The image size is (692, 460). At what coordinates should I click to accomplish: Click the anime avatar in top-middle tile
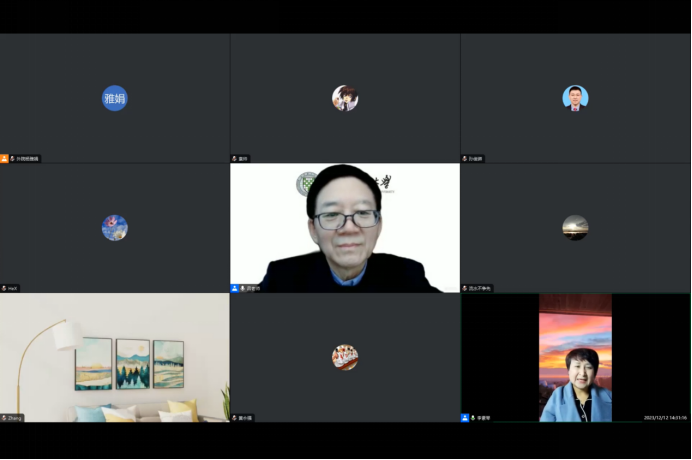coord(345,98)
